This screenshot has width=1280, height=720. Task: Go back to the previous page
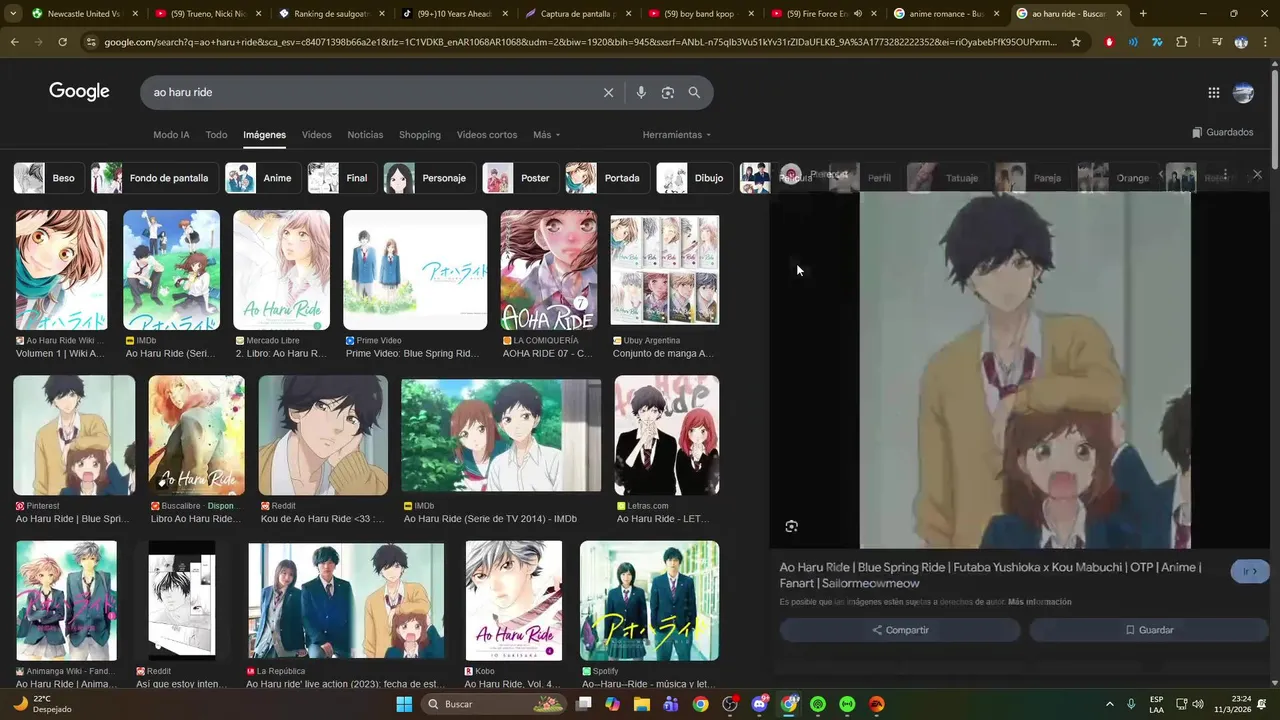click(x=14, y=42)
